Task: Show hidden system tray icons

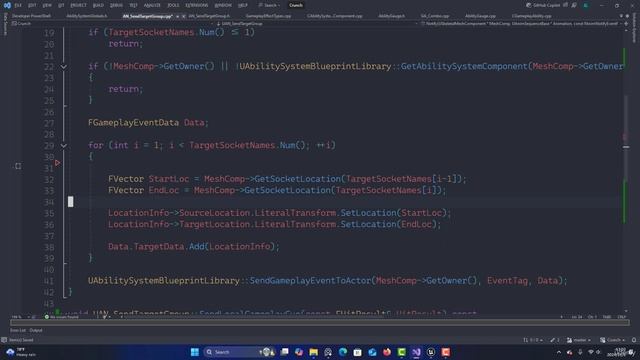Action: 559,352
